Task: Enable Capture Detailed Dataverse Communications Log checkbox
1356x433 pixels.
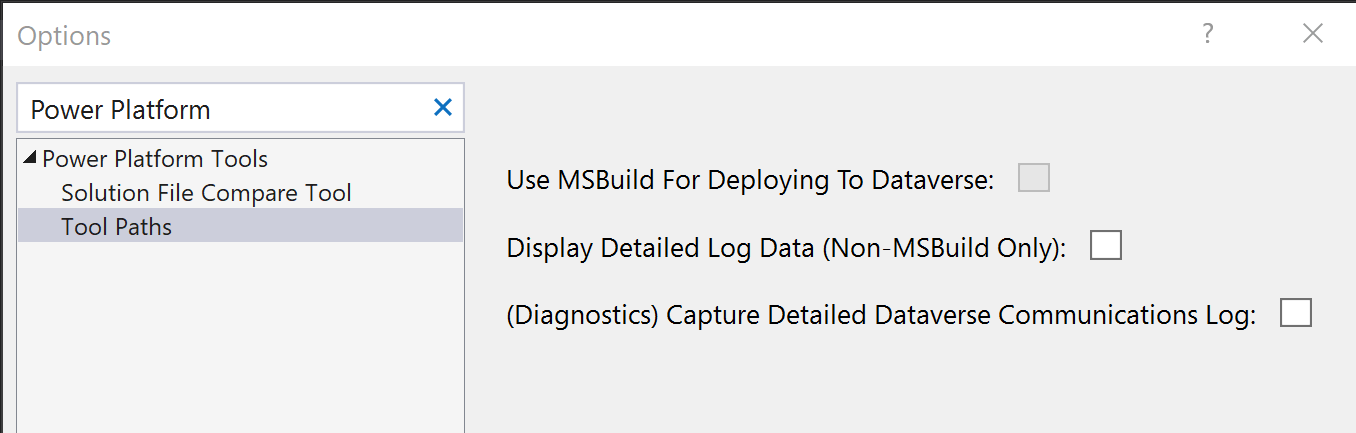Action: [x=1295, y=314]
